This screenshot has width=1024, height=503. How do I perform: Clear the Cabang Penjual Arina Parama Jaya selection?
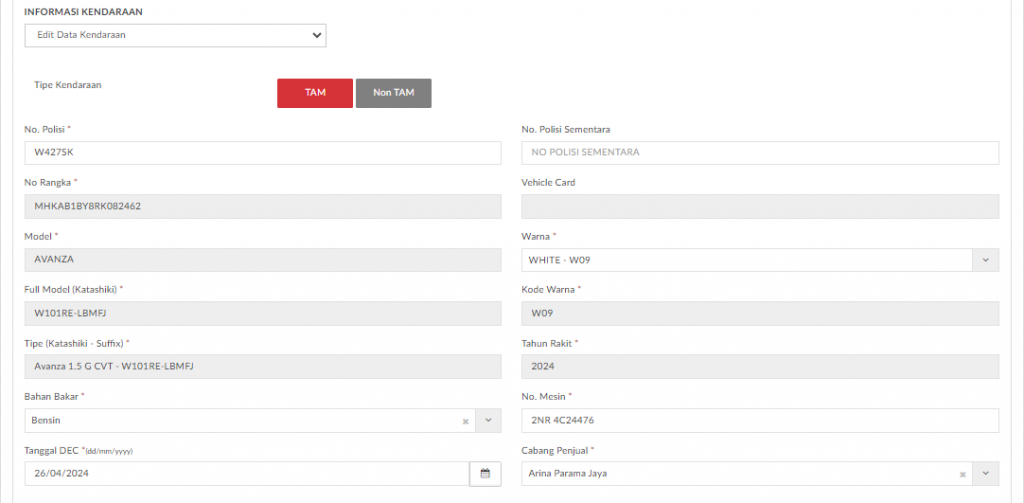click(x=963, y=474)
